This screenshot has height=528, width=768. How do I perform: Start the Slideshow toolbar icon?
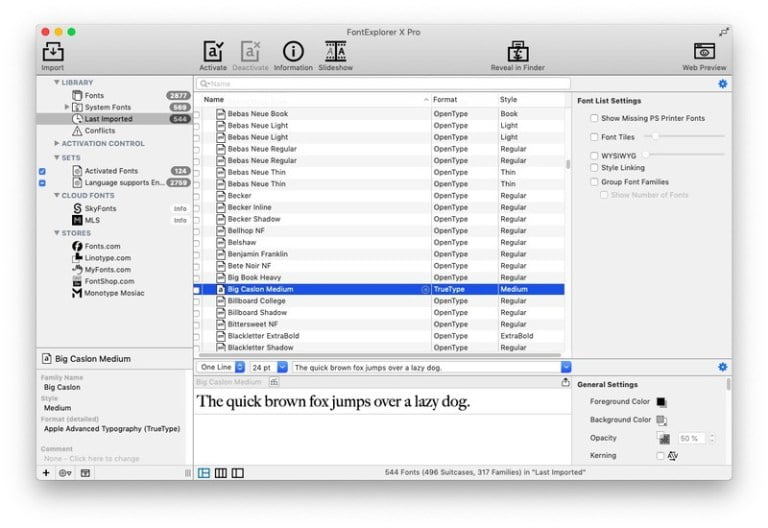(x=336, y=51)
